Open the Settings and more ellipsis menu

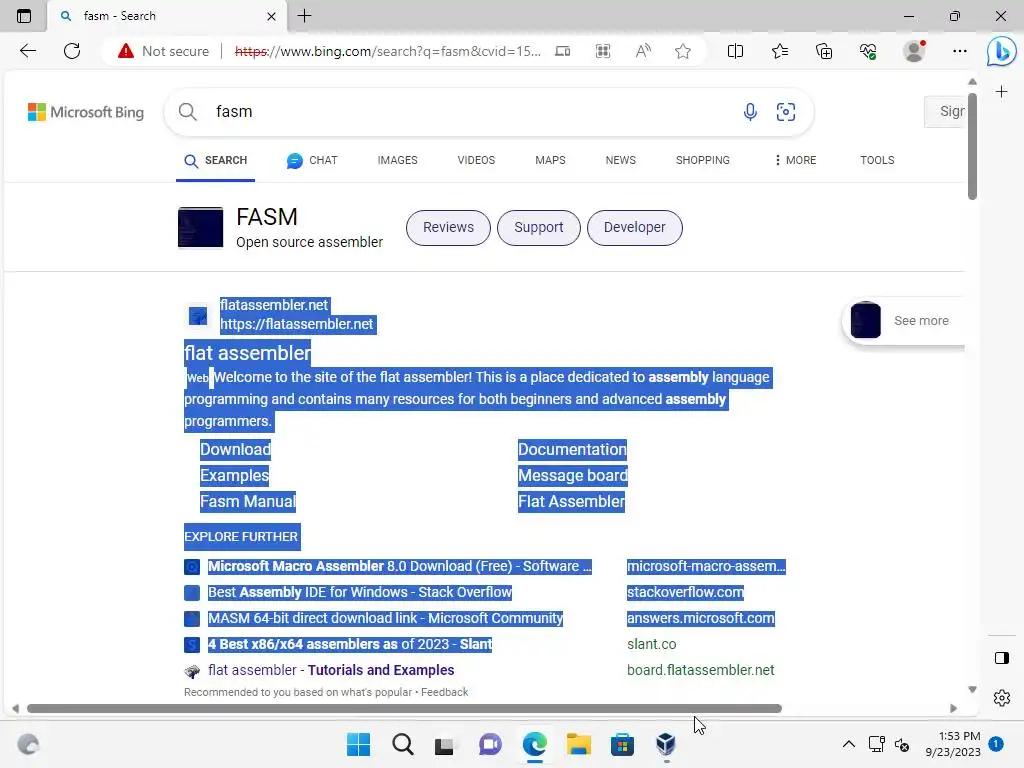pos(959,51)
